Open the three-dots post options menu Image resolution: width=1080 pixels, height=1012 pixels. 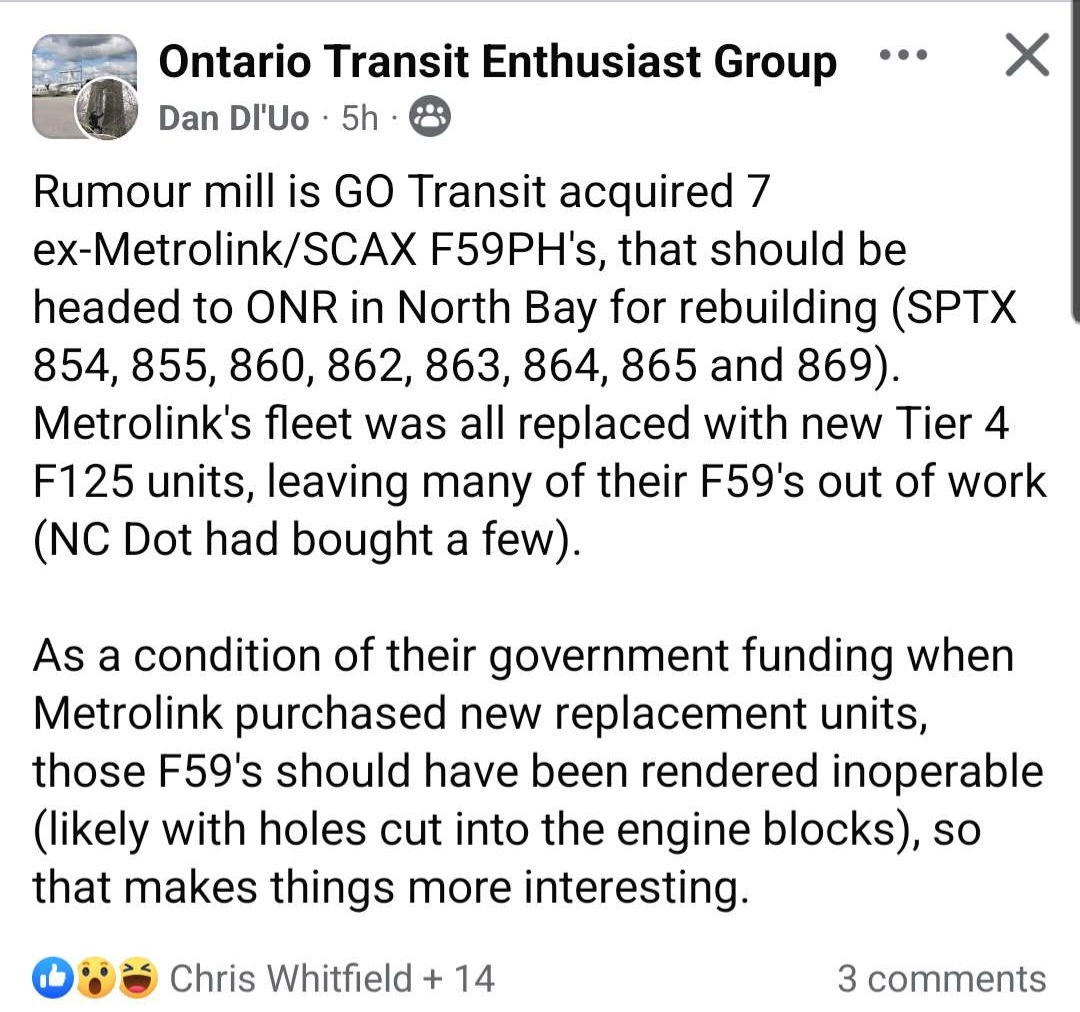[x=902, y=56]
